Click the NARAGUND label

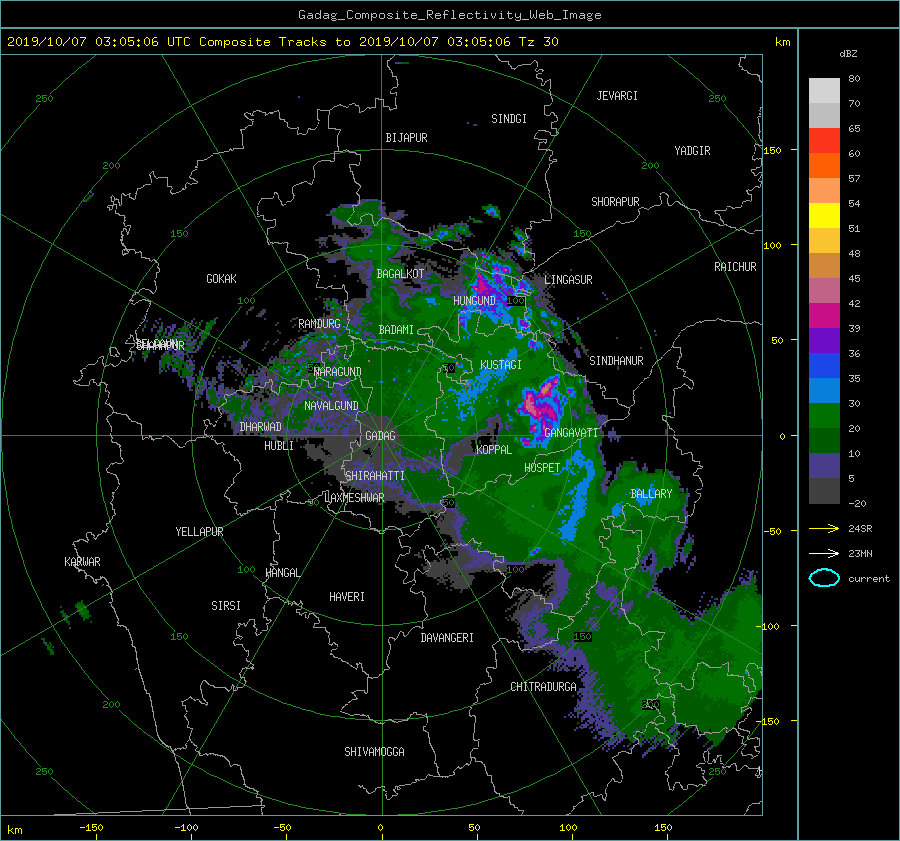[x=338, y=371]
